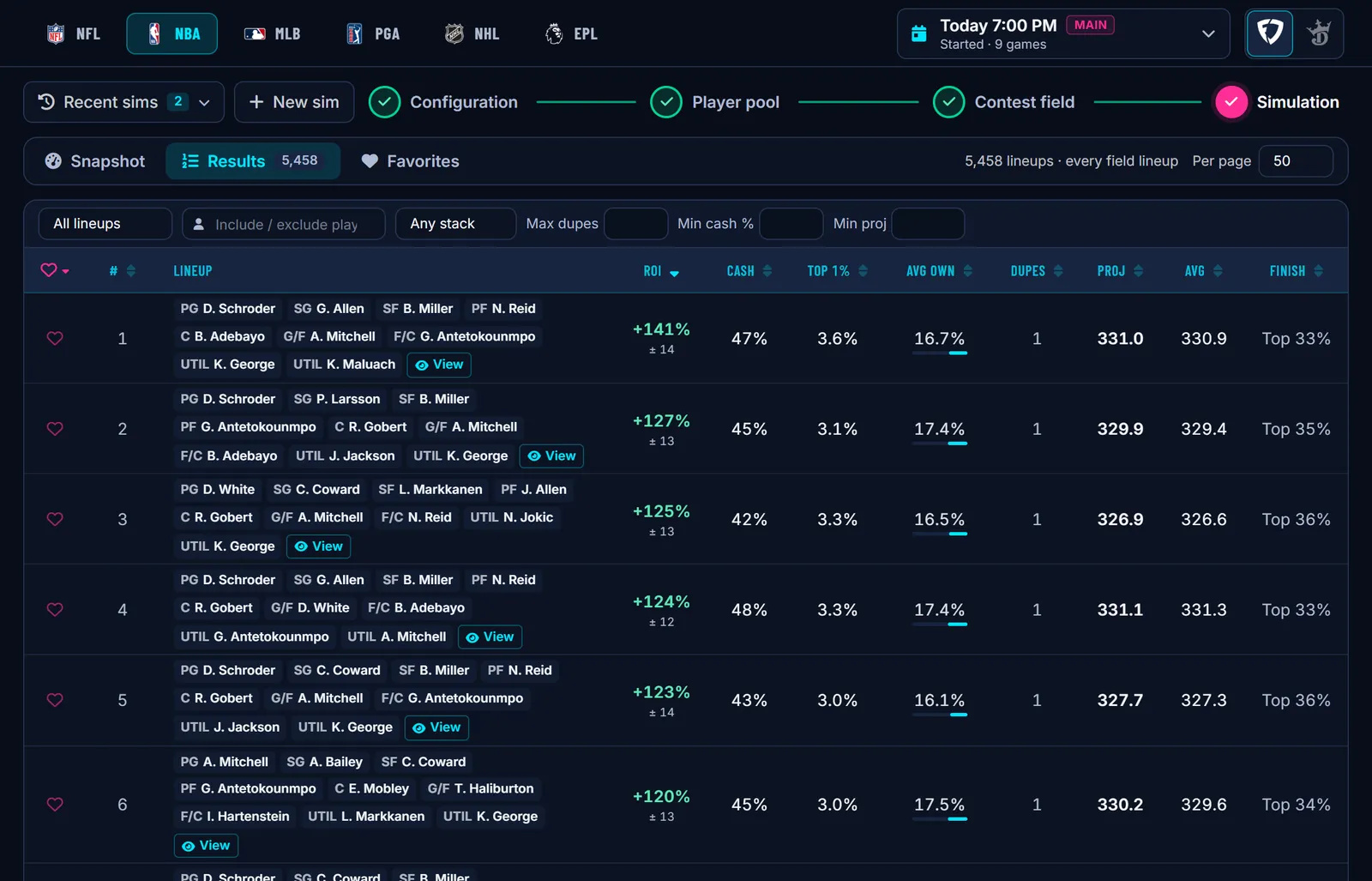Open the Results tab
Image resolution: width=1372 pixels, height=881 pixels.
pos(253,161)
